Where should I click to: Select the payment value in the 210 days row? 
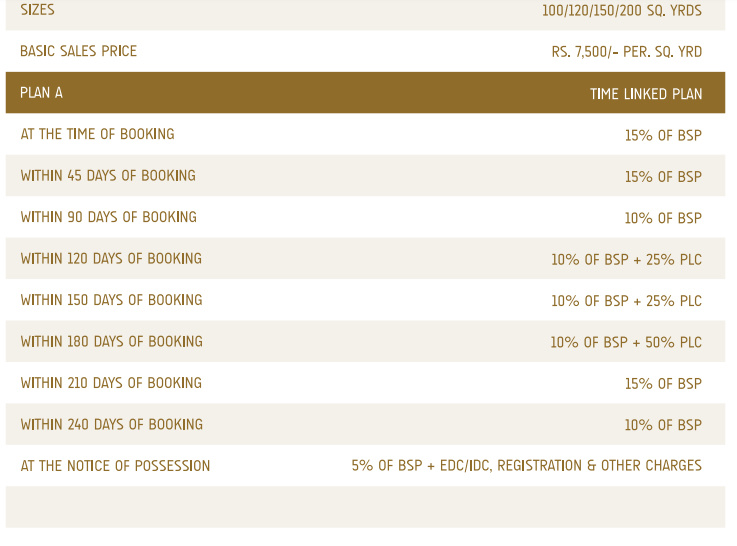(663, 384)
